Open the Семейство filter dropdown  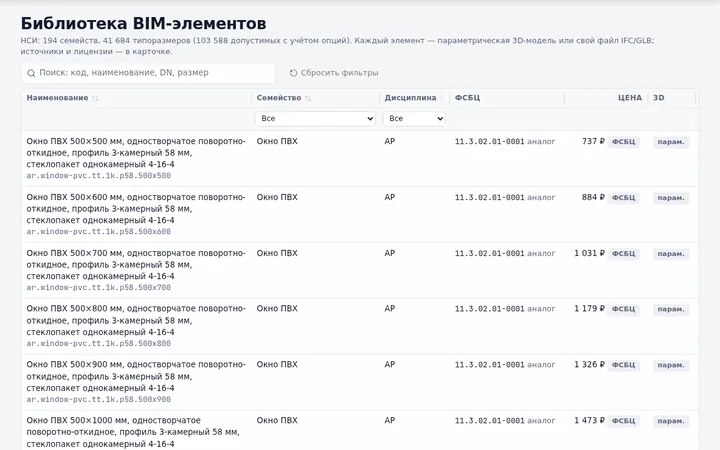pos(315,118)
